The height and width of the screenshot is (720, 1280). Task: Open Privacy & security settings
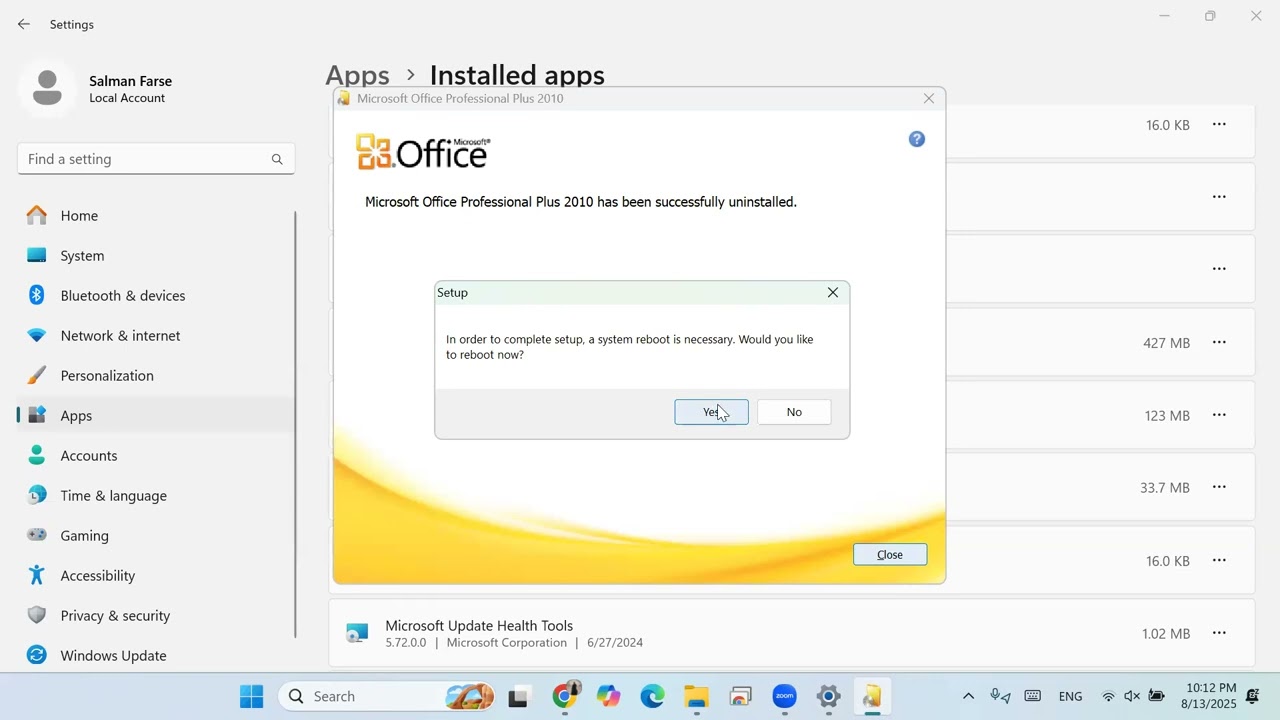click(x=156, y=615)
